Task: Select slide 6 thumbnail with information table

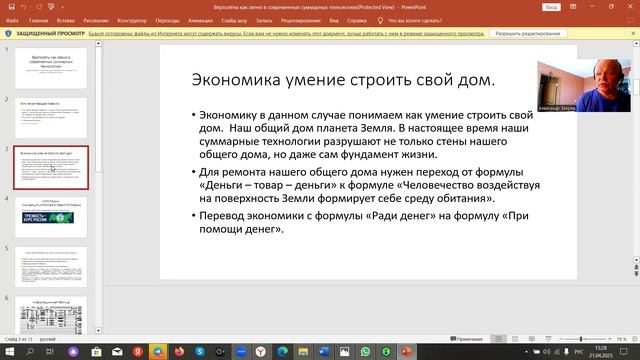Action: [51, 315]
